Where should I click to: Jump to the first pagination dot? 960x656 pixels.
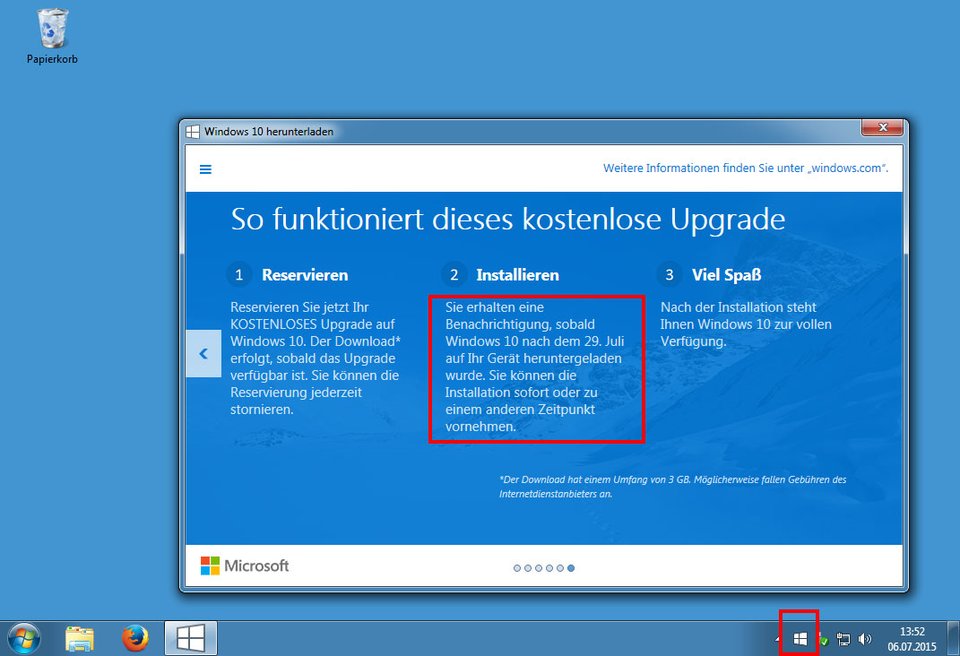point(517,568)
